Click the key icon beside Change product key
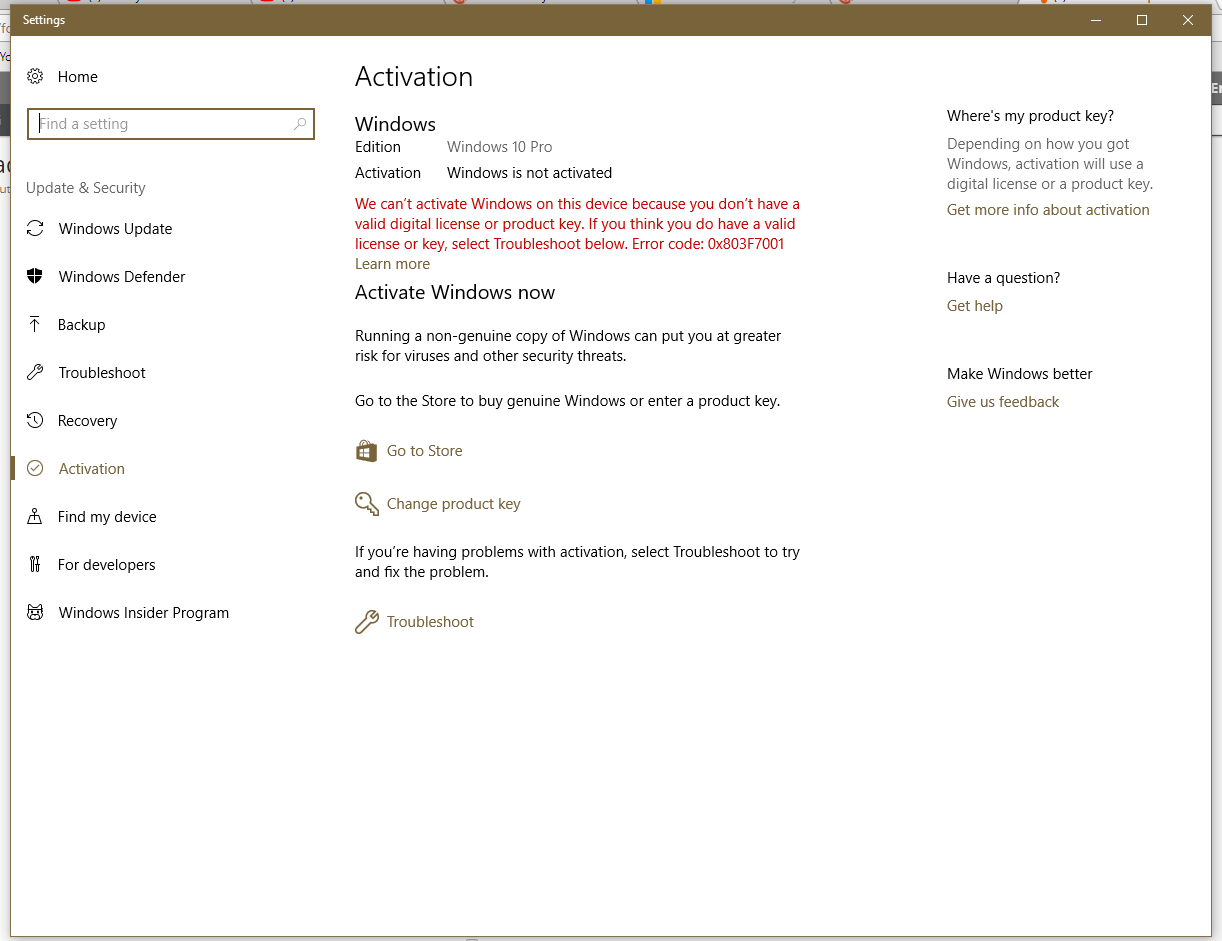The width and height of the screenshot is (1222, 941). 367,503
